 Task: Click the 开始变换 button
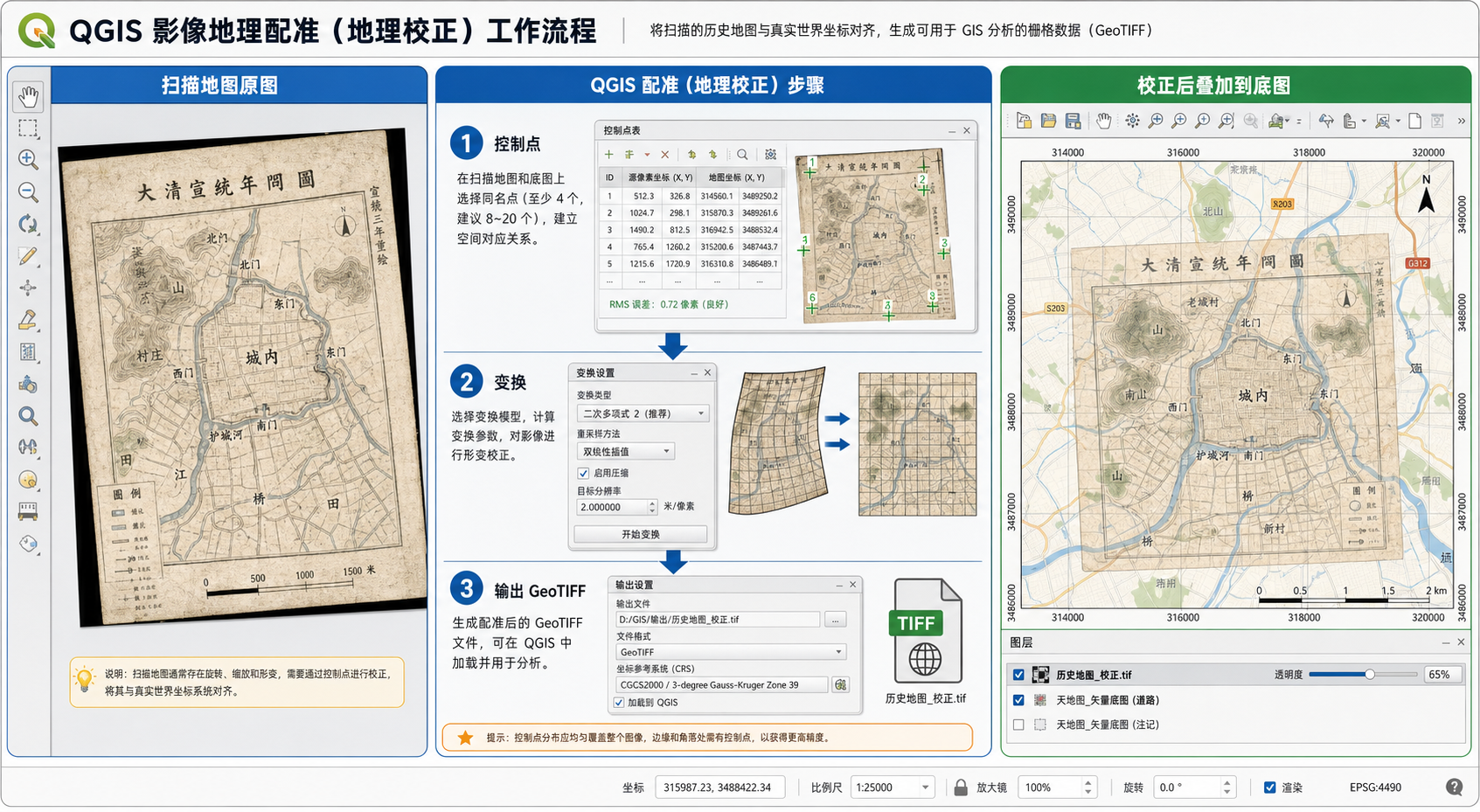[641, 534]
